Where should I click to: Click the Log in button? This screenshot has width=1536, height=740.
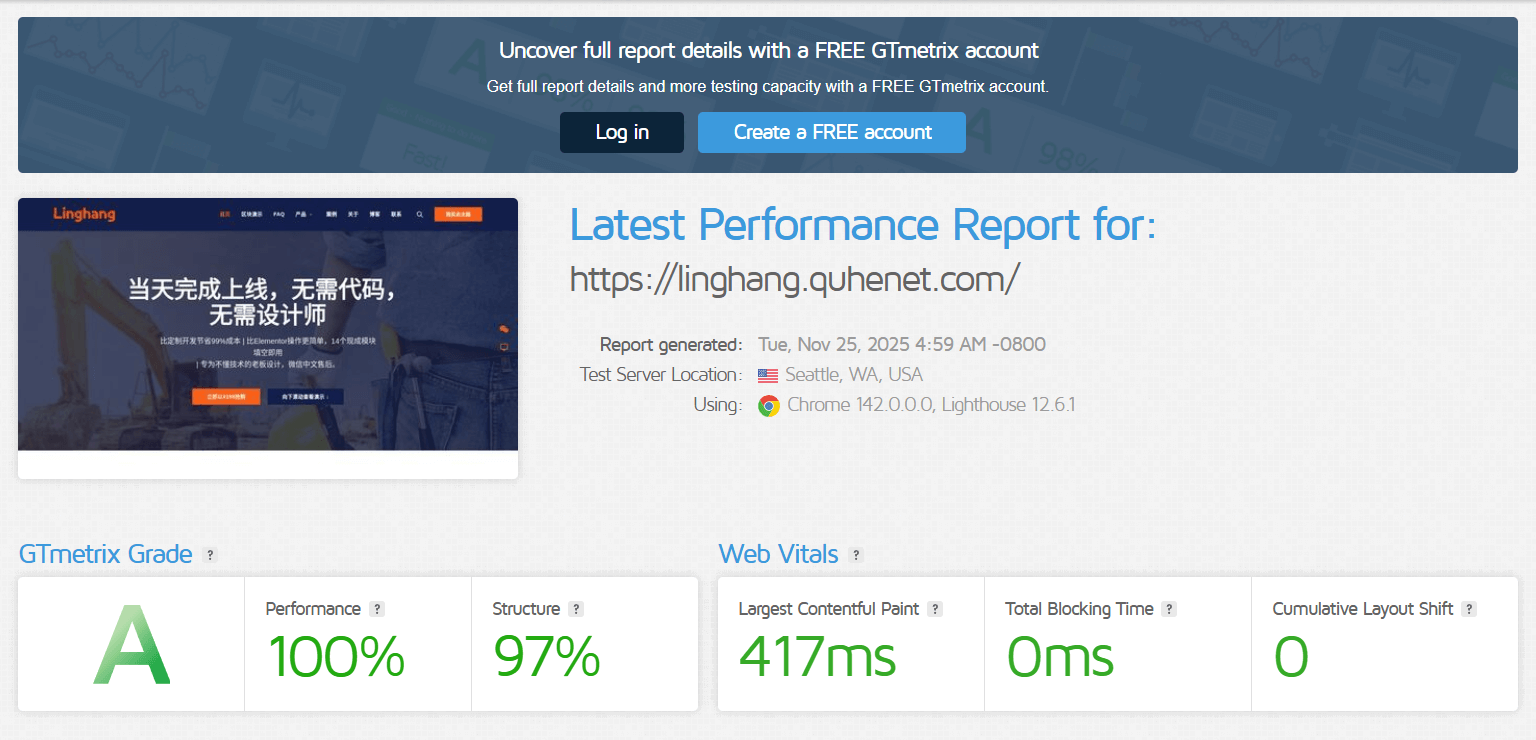point(621,133)
